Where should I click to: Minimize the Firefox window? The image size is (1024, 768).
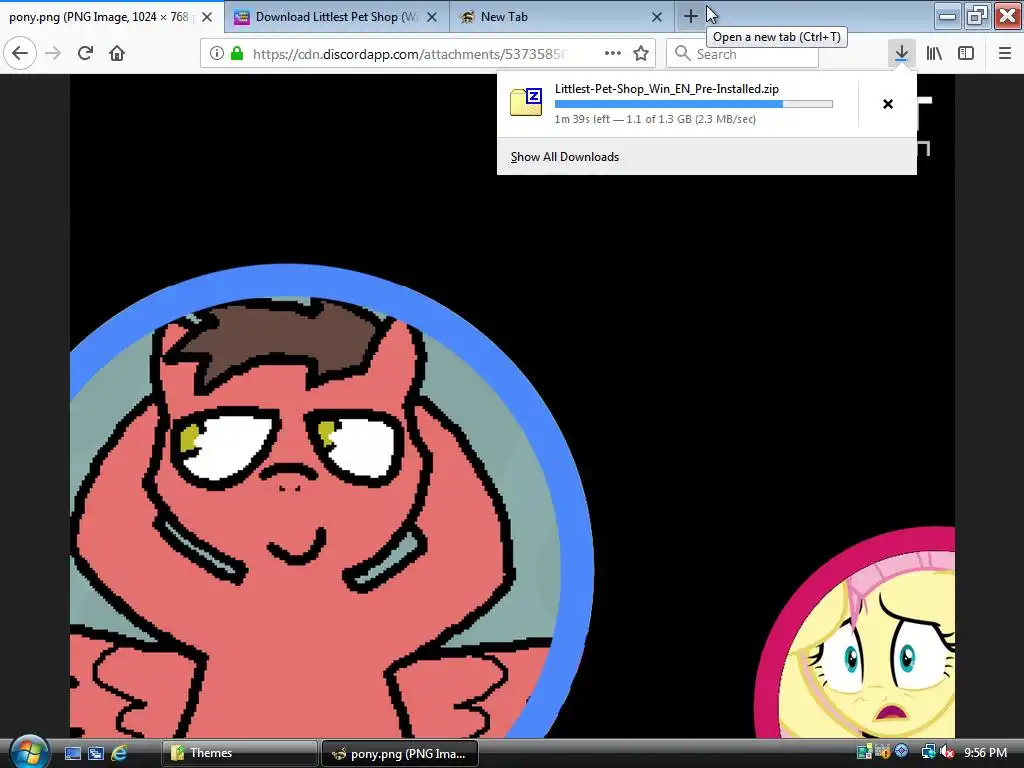[948, 16]
